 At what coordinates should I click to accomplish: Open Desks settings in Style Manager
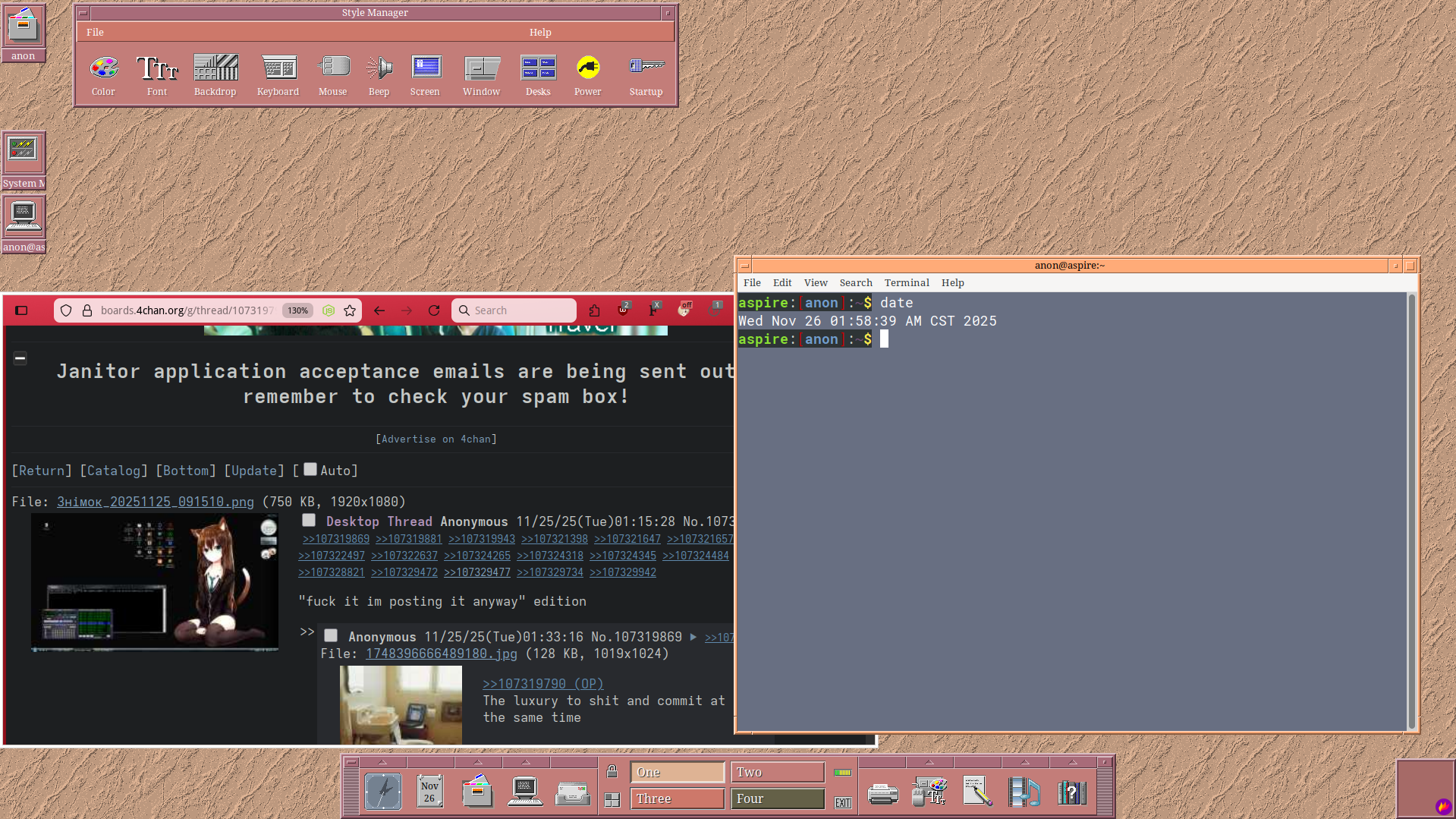[539, 75]
